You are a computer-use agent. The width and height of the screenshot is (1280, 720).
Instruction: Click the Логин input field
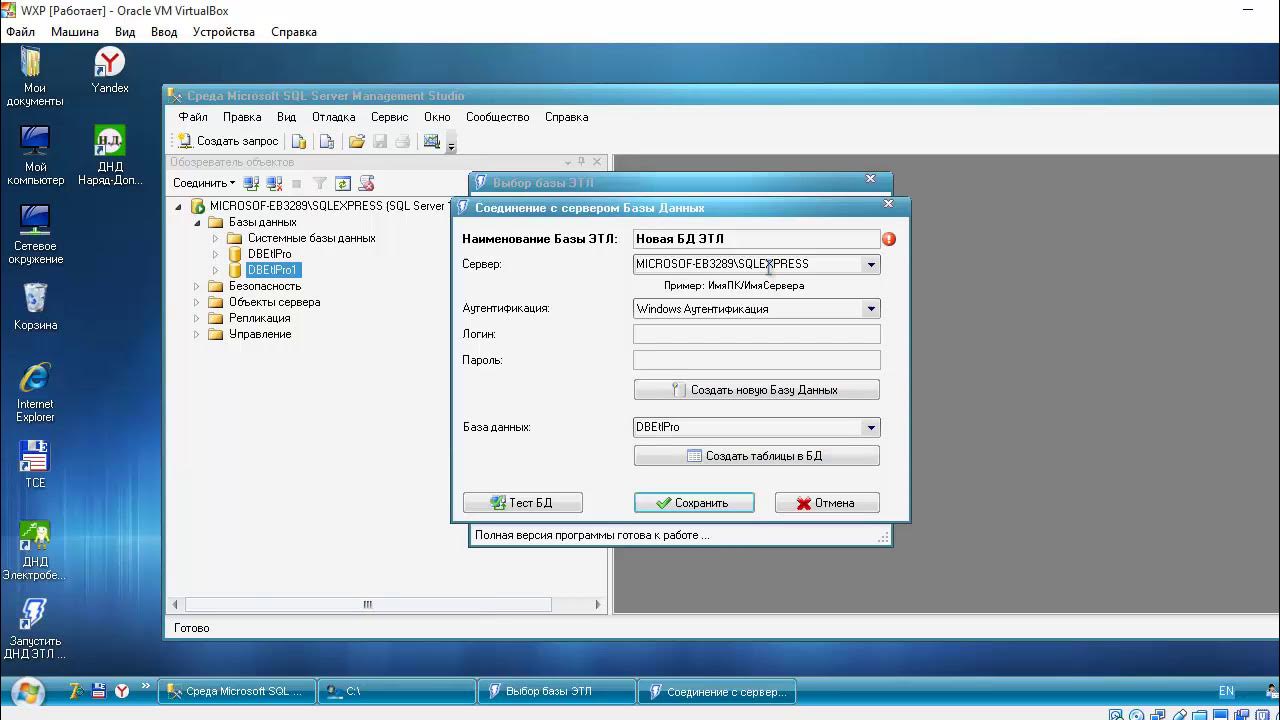(x=756, y=334)
